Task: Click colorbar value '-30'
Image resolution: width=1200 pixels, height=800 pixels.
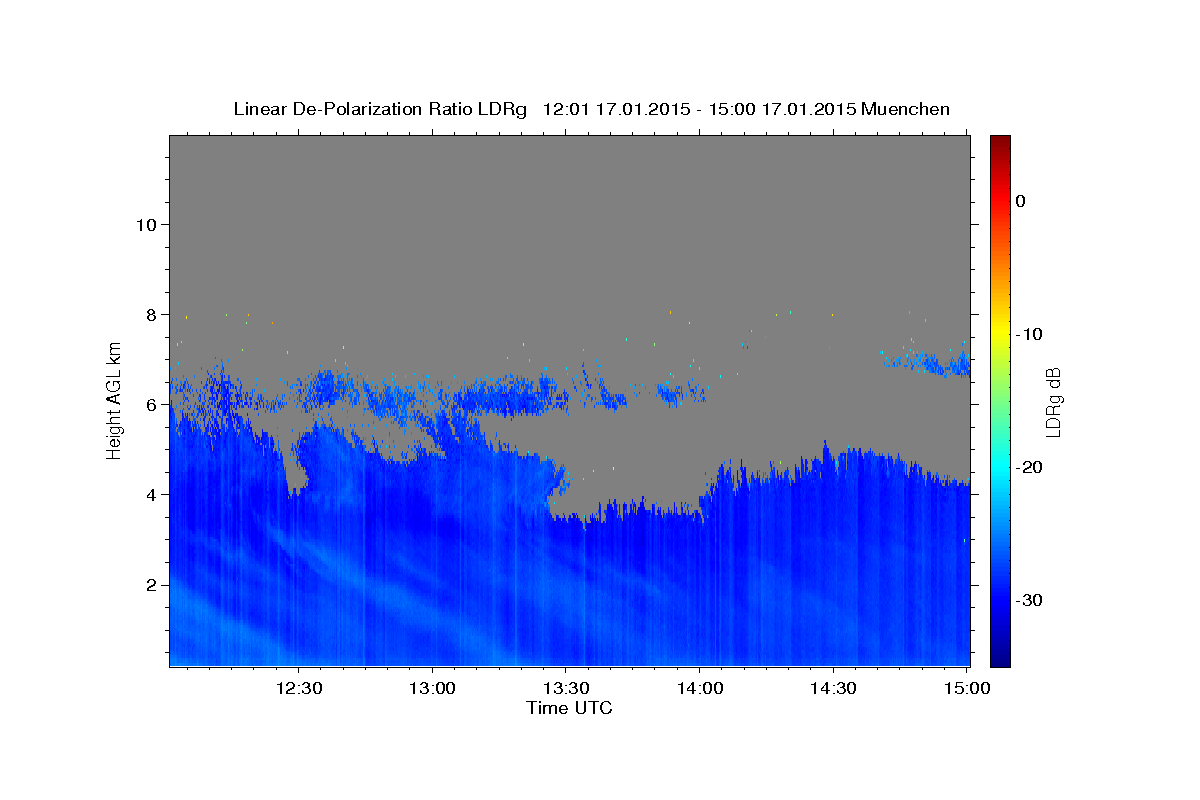Action: (1028, 600)
